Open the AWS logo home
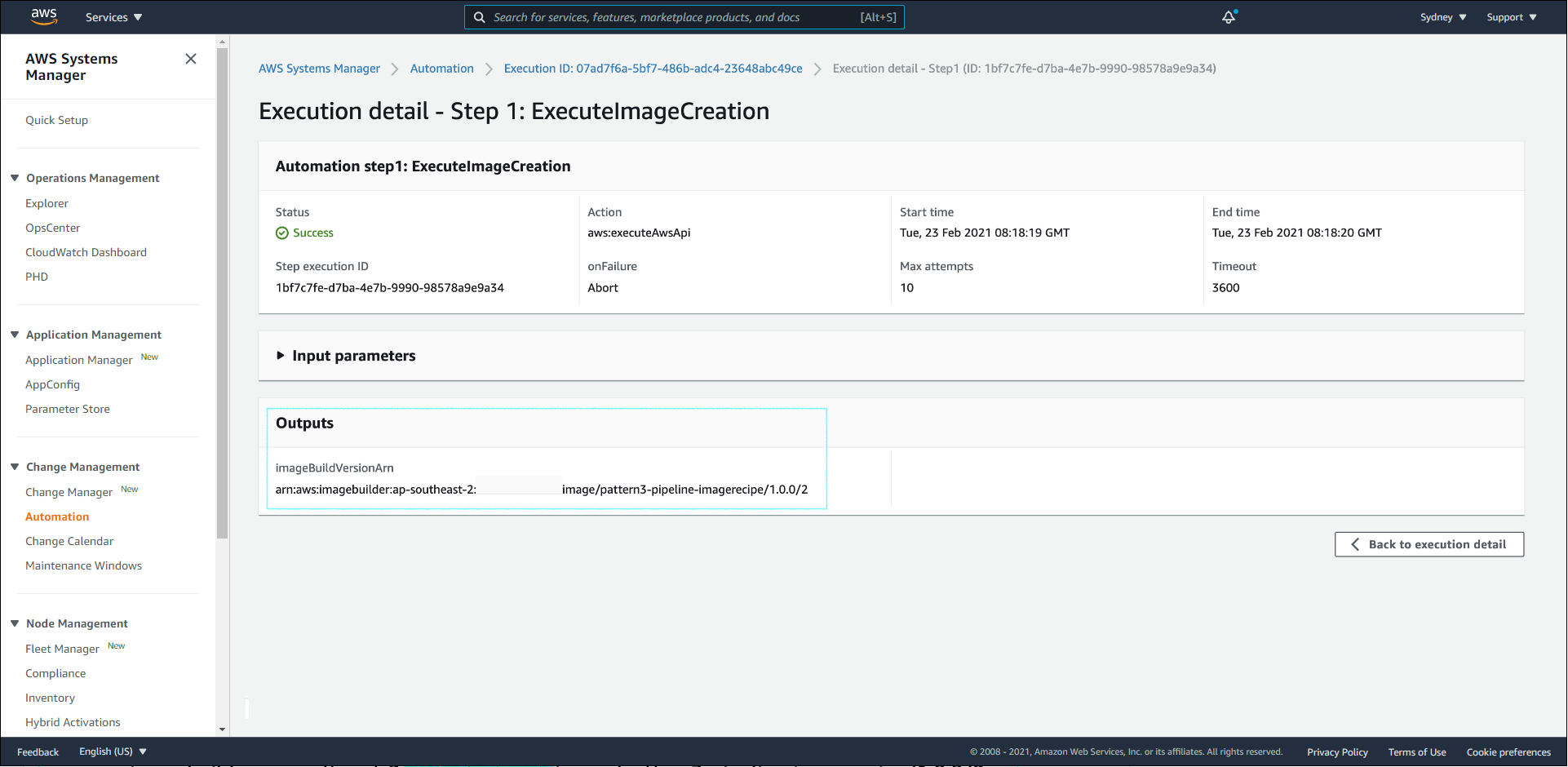The image size is (1568, 767). pos(44,16)
